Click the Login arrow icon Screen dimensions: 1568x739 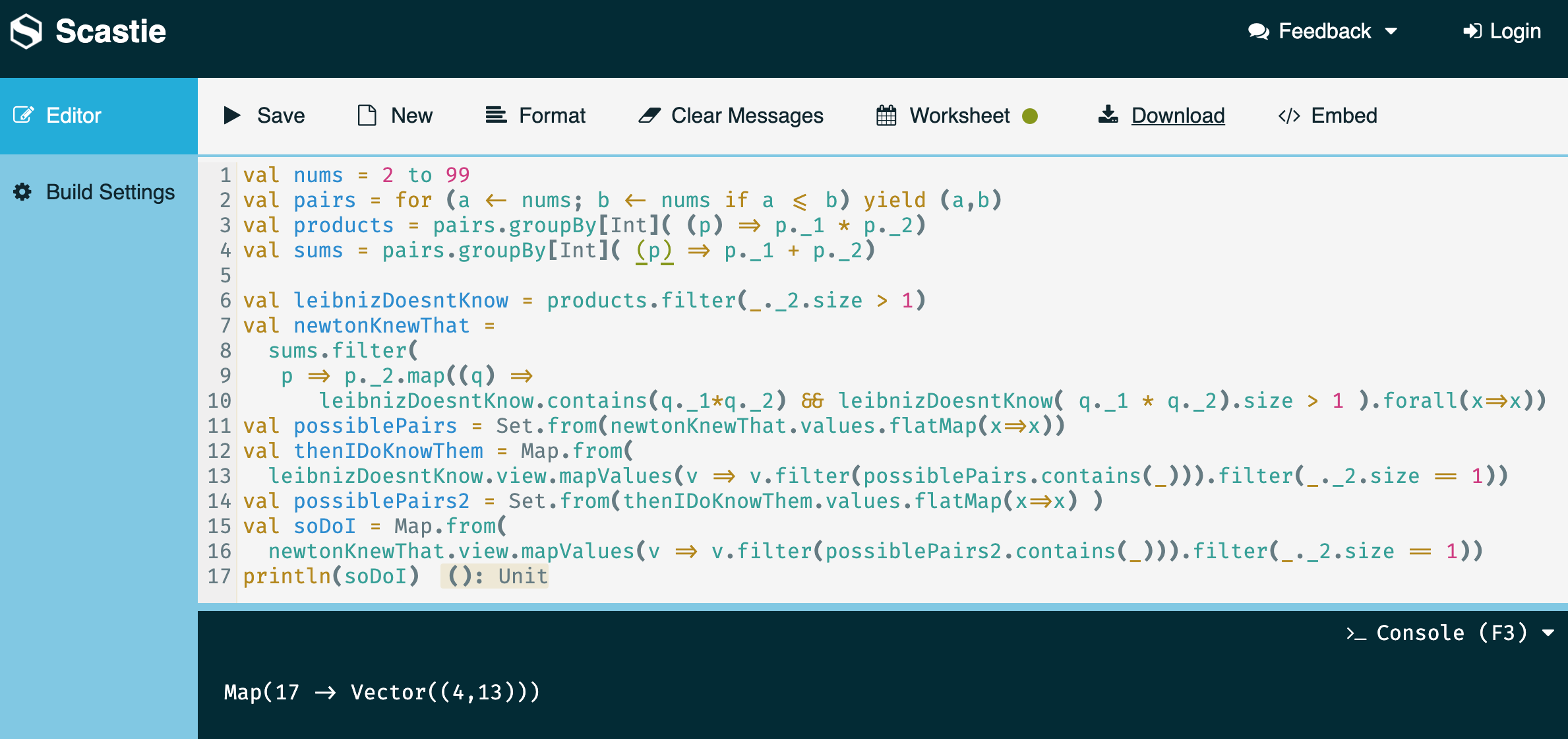(1472, 31)
